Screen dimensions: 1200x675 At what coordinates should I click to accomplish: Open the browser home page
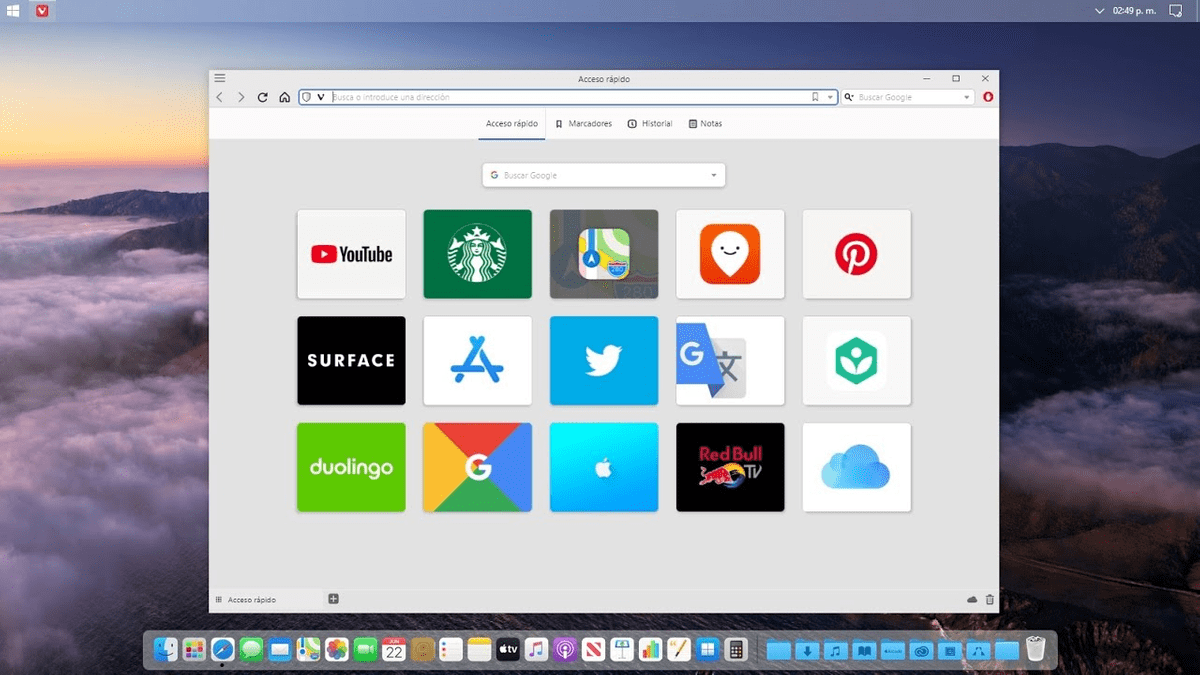284,97
